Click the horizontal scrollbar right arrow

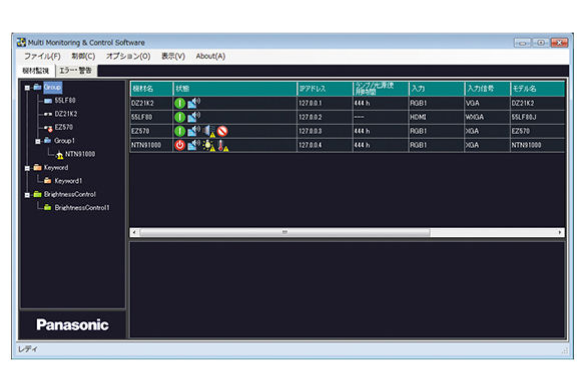[x=560, y=232]
